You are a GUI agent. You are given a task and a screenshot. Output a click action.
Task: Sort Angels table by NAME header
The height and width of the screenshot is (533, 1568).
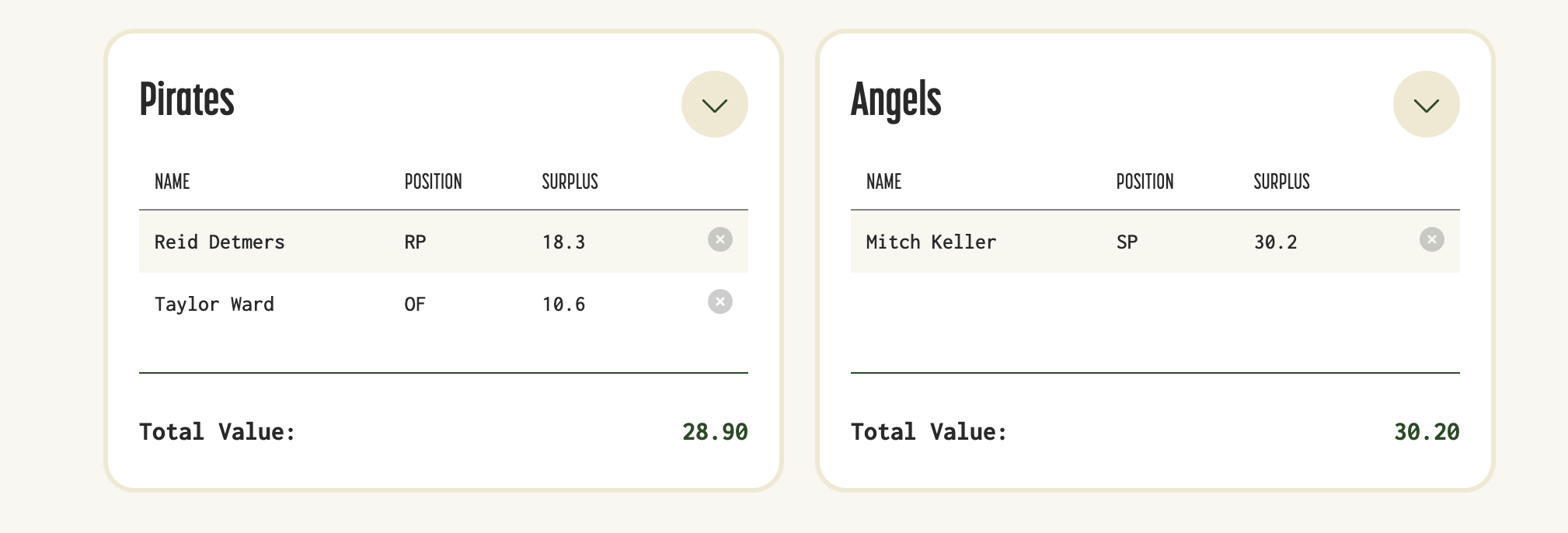click(884, 182)
